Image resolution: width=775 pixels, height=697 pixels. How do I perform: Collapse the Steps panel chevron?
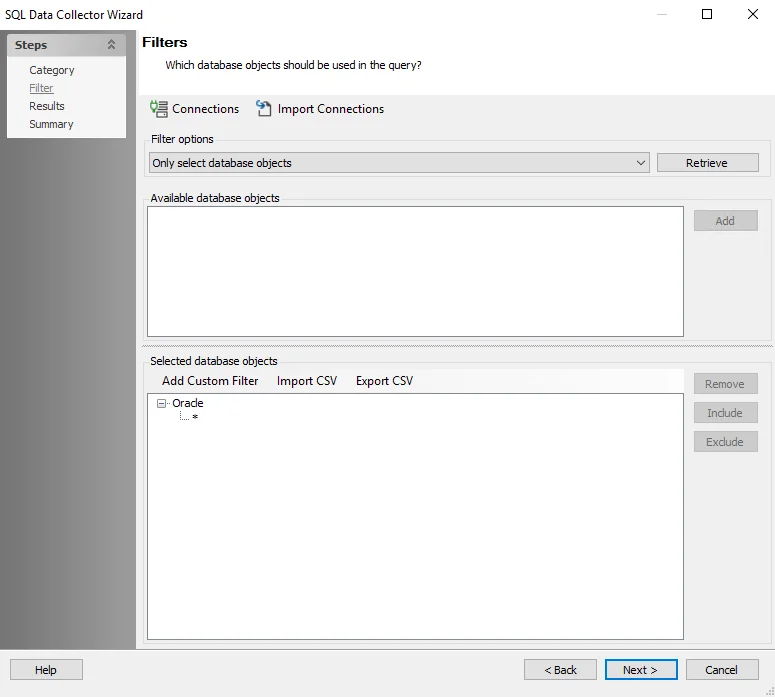pyautogui.click(x=111, y=44)
